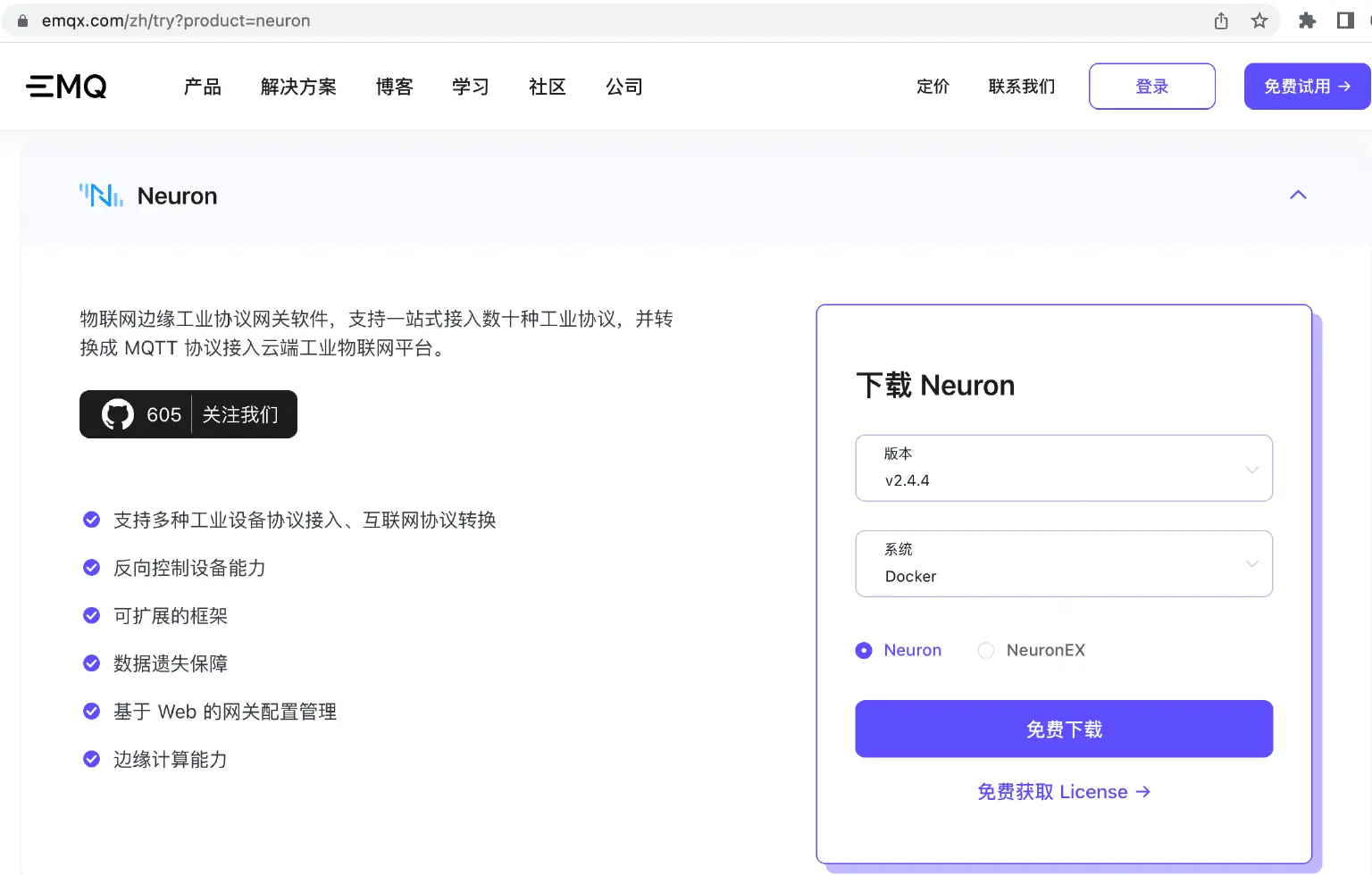Image resolution: width=1372 pixels, height=875 pixels.
Task: Click the lock icon in the address bar
Action: click(x=21, y=20)
